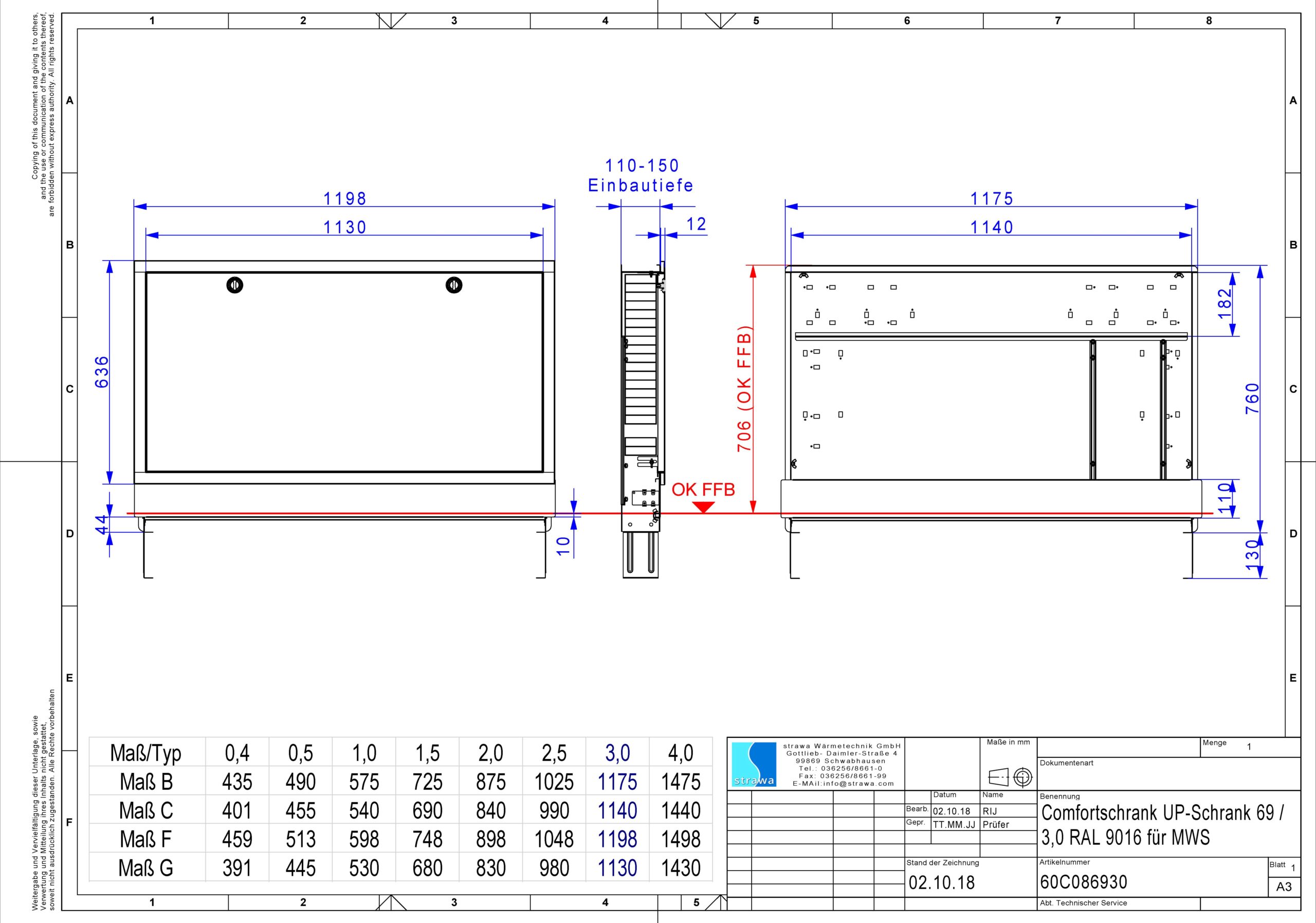1316x923 pixels.
Task: Click the Comfortschrank UP-Schrank title text
Action: (x=1162, y=825)
